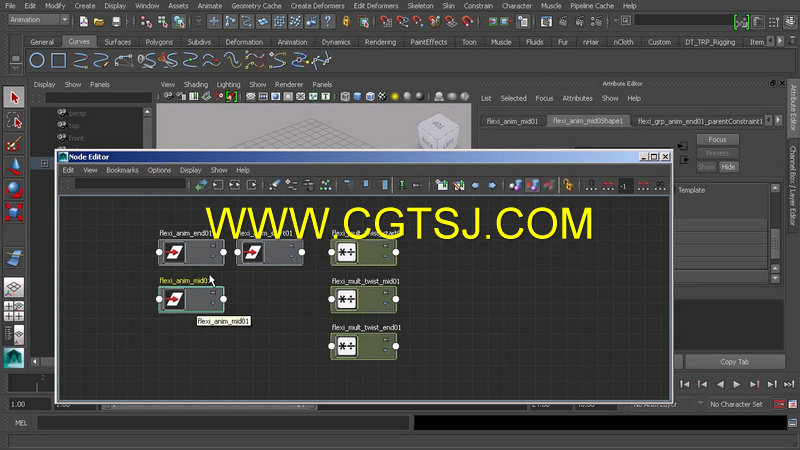Click Node Editor create bookmark icon

pos(442,185)
